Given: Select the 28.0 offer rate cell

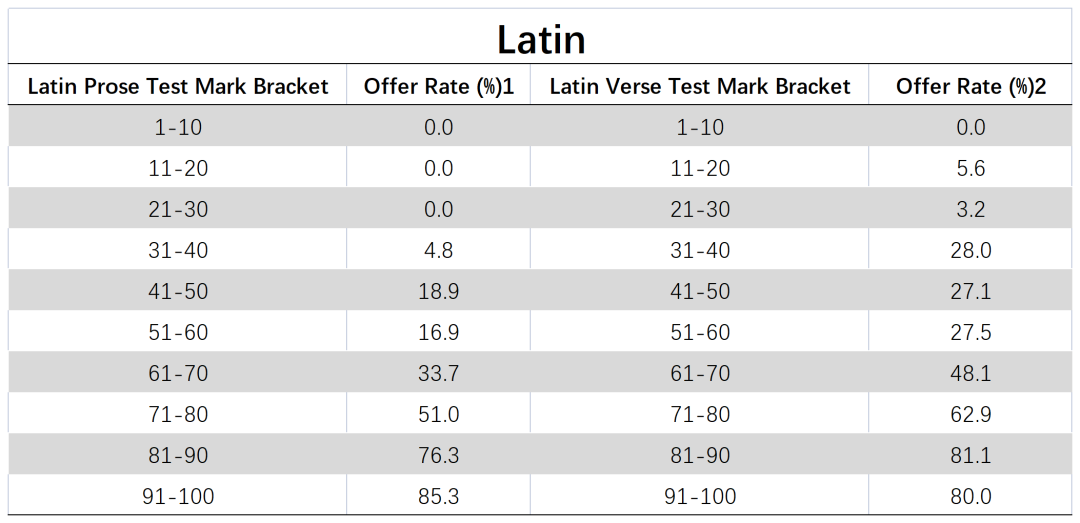Looking at the screenshot, I should click(970, 249).
